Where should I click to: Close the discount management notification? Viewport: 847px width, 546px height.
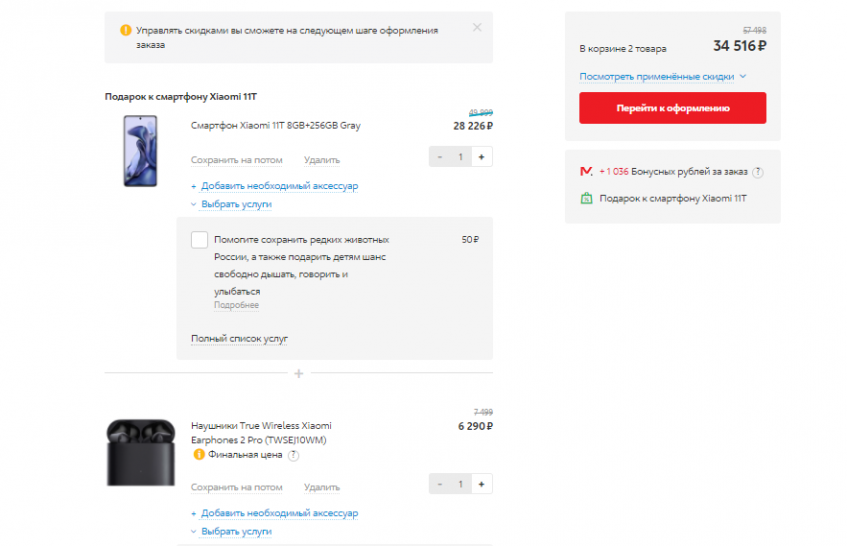pos(477,27)
